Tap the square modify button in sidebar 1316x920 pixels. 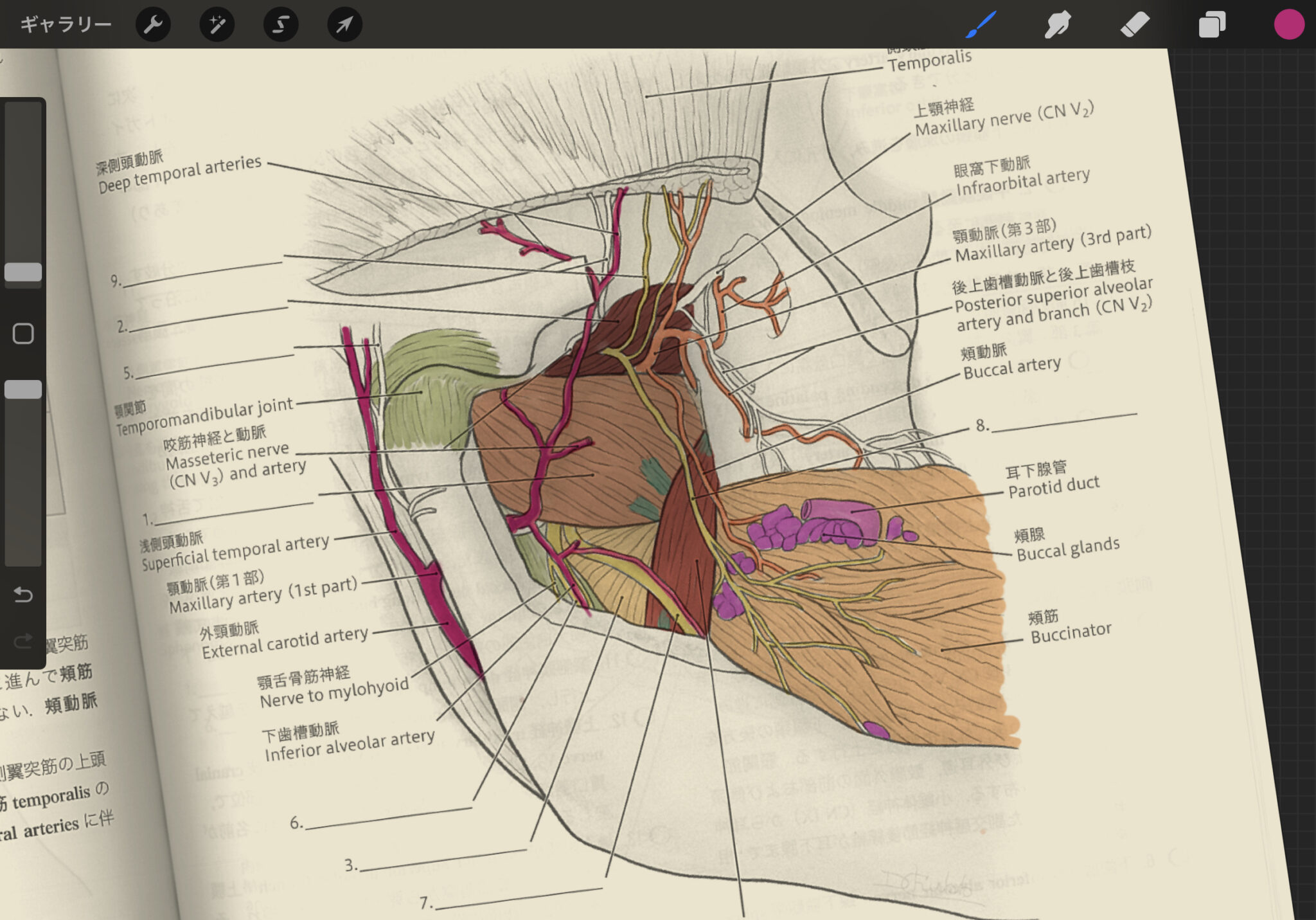(x=23, y=334)
